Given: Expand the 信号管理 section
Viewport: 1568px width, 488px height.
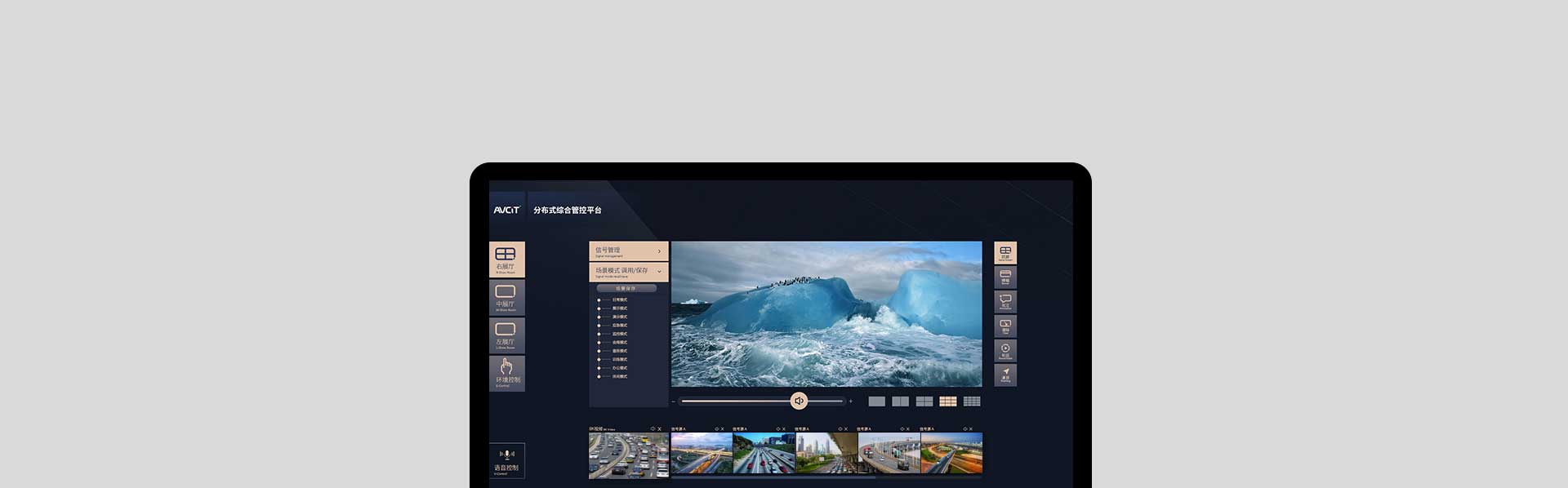Looking at the screenshot, I should coord(628,251).
